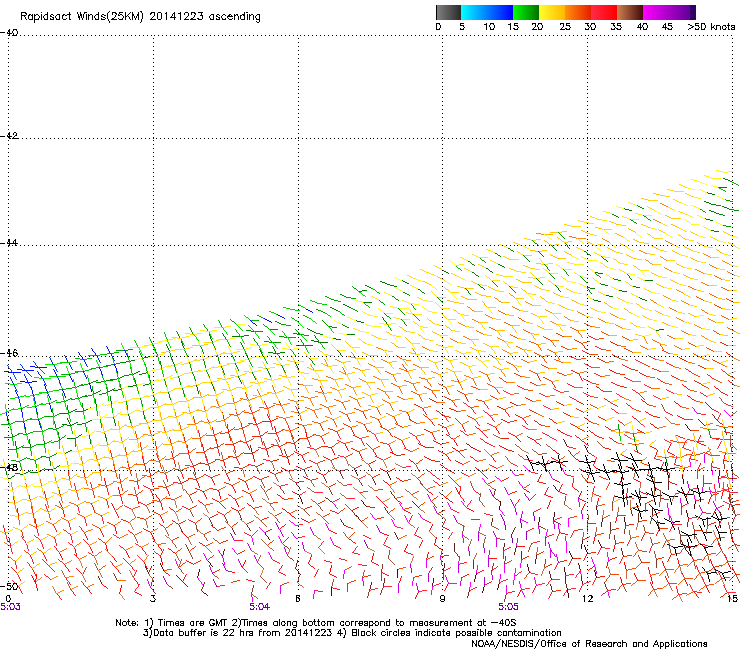Viewport: 740px width, 650px height.
Task: Click the '-48' latitude axis label
Action: pyautogui.click(x=9, y=467)
